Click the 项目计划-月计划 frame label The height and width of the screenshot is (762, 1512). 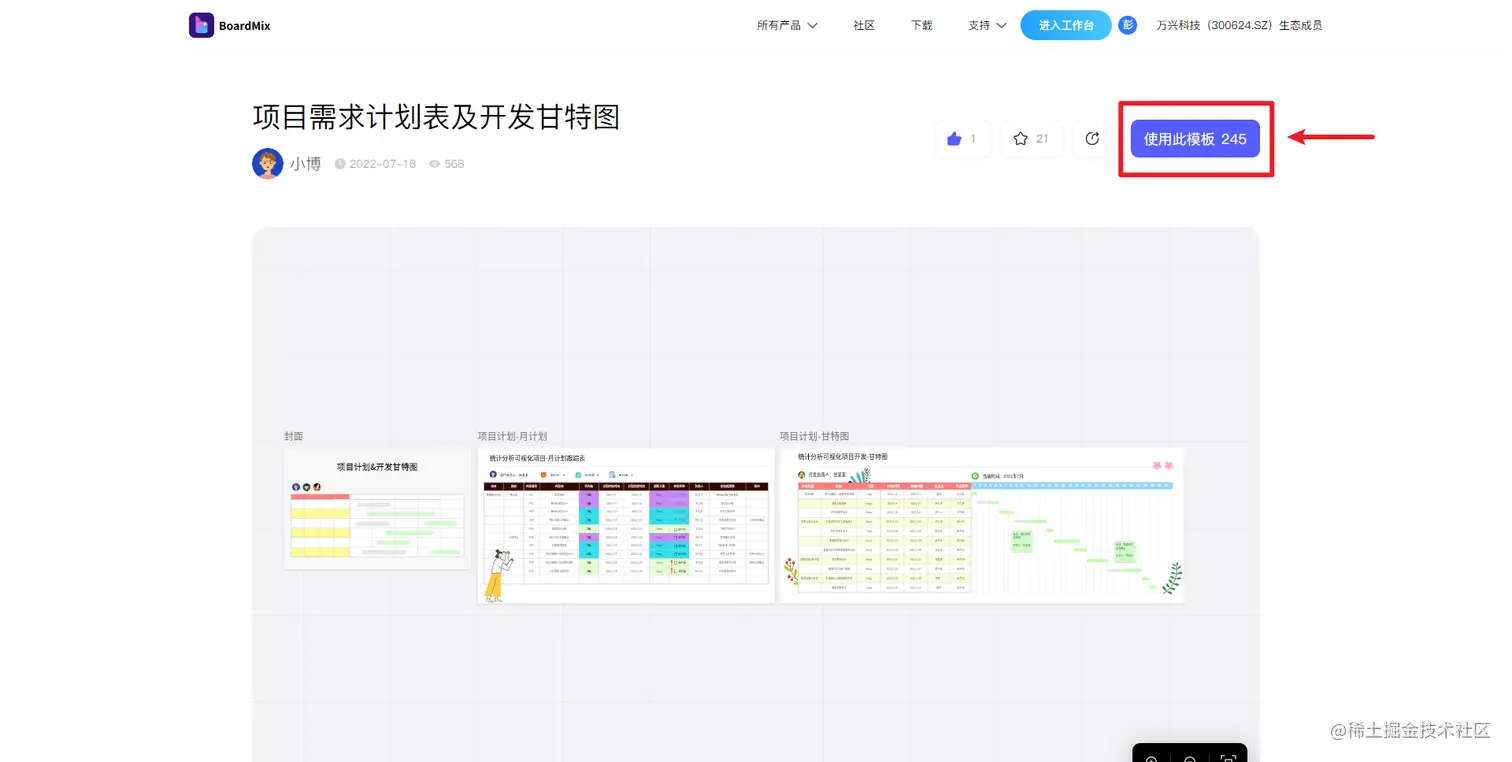point(513,437)
